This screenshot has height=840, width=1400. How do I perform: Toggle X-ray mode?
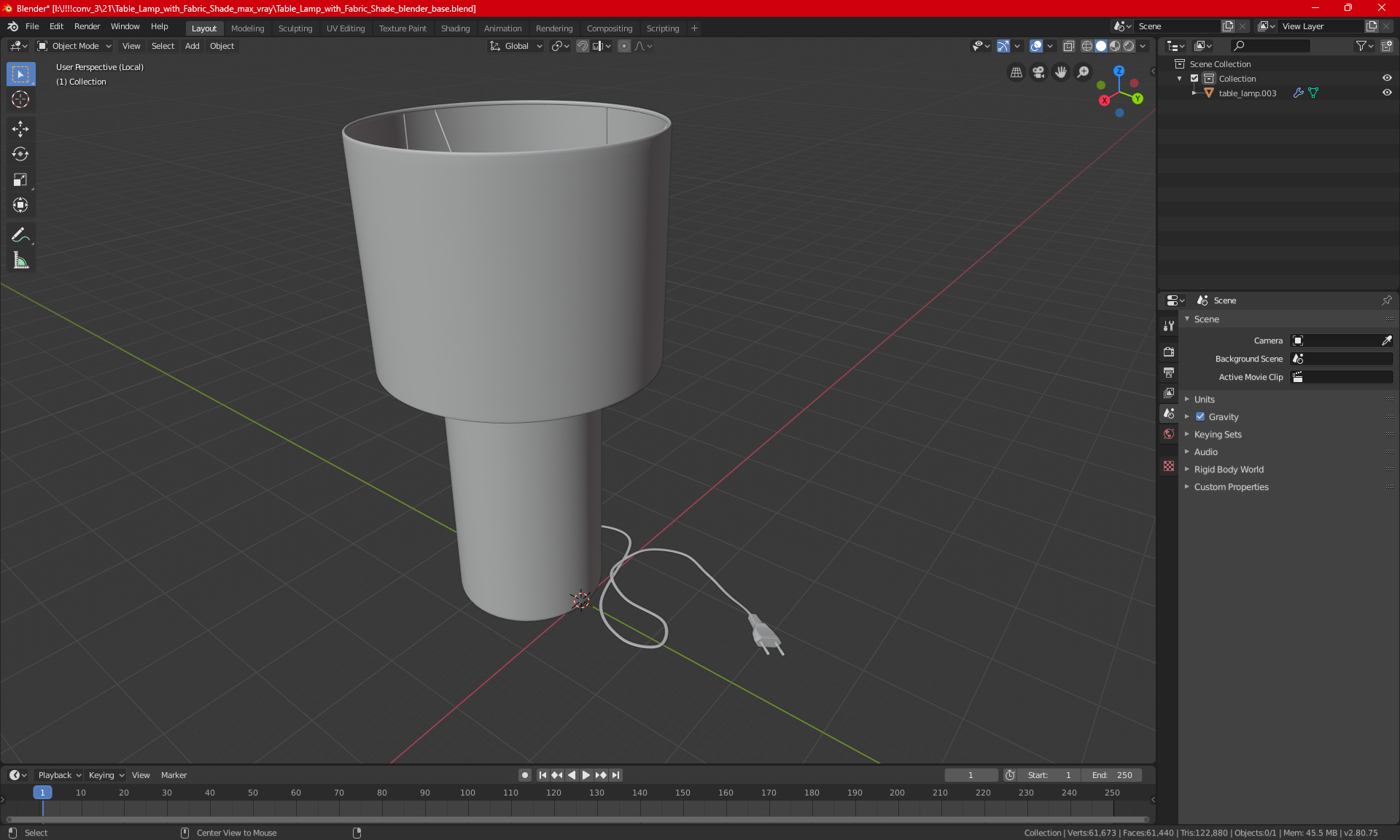coord(1069,46)
